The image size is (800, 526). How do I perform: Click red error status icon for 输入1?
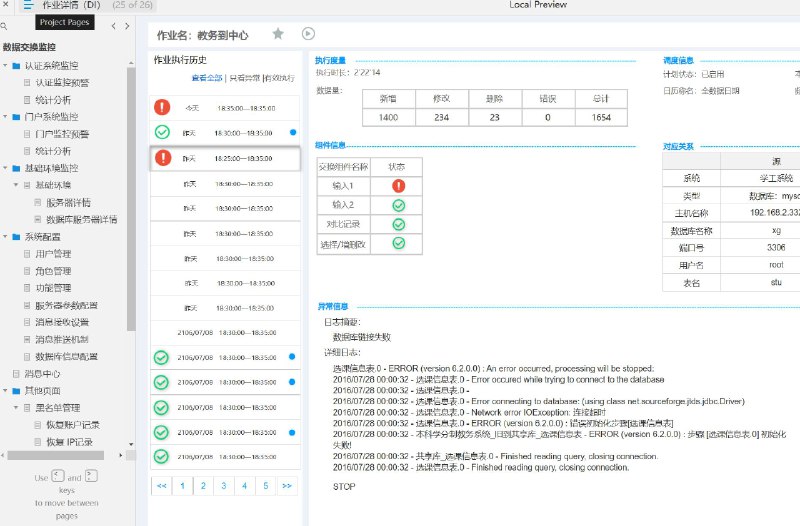coord(398,186)
